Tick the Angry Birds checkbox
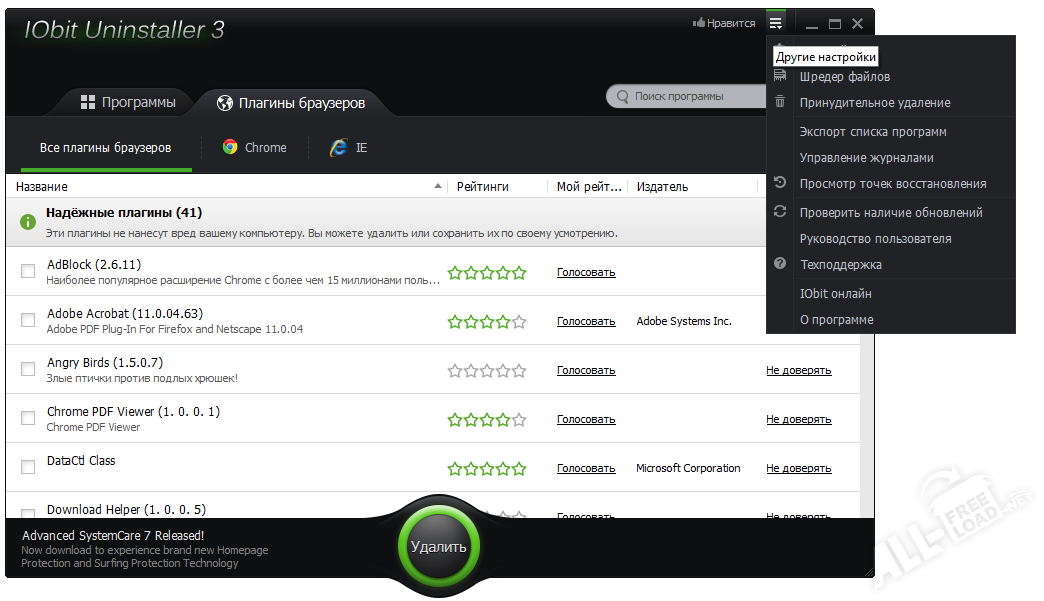This screenshot has height=601, width=1044. point(28,370)
